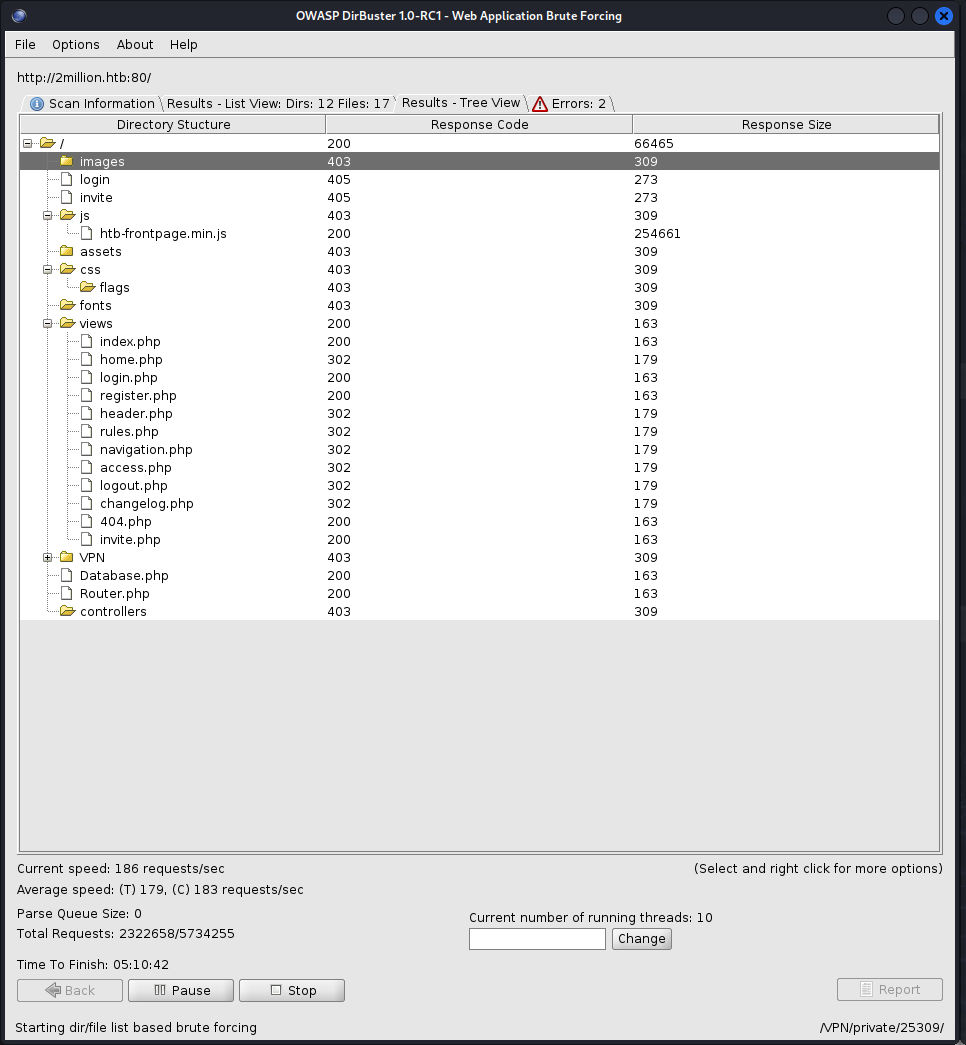966x1045 pixels.
Task: Click the file icon beside invite
Action: 67,197
